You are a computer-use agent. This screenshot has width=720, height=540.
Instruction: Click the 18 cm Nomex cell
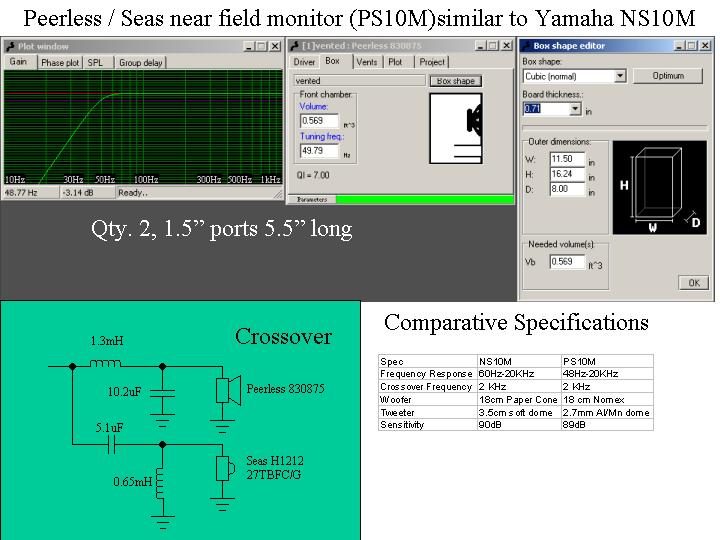(607, 399)
